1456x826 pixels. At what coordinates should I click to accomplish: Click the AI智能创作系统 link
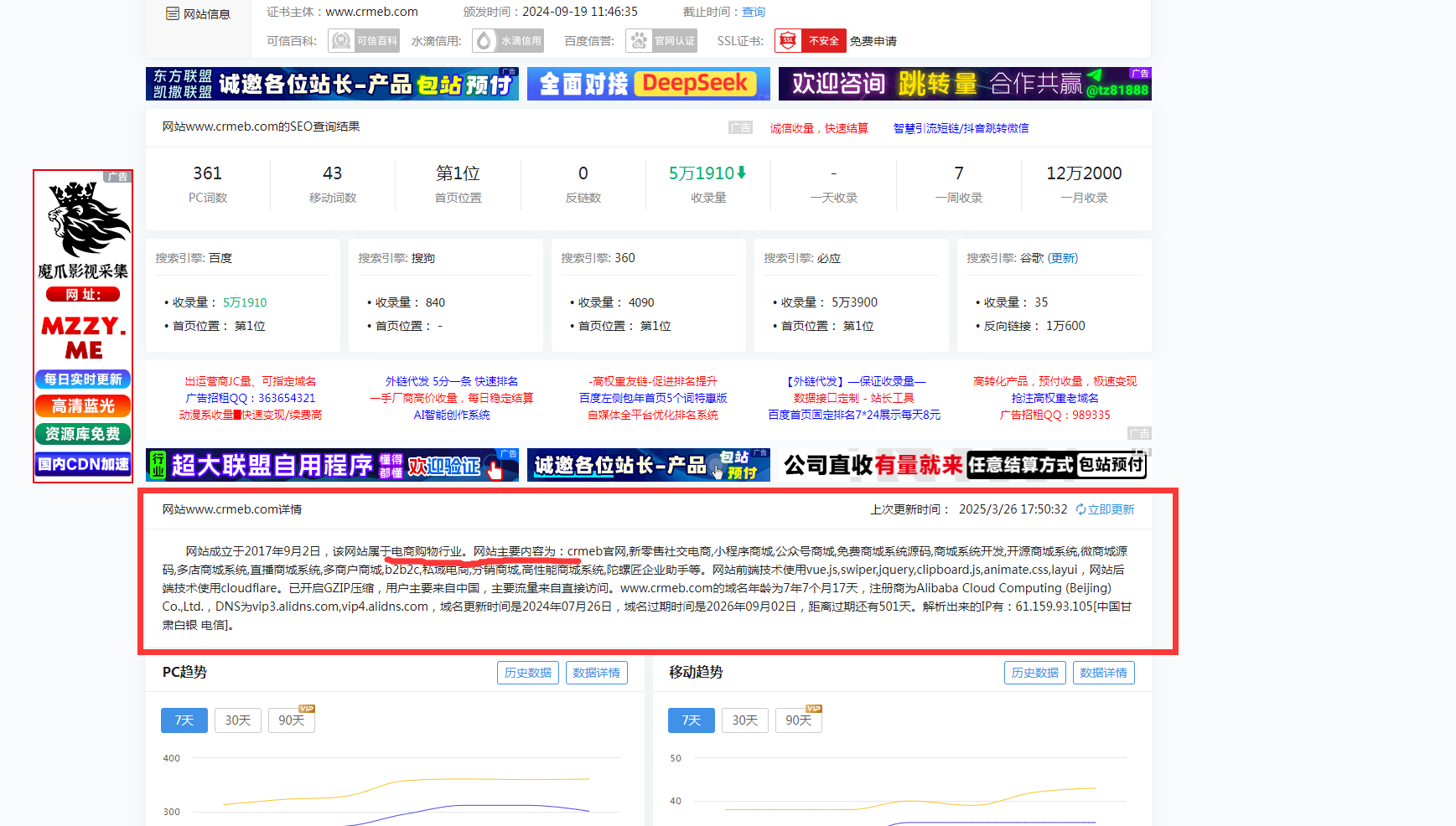pyautogui.click(x=452, y=415)
